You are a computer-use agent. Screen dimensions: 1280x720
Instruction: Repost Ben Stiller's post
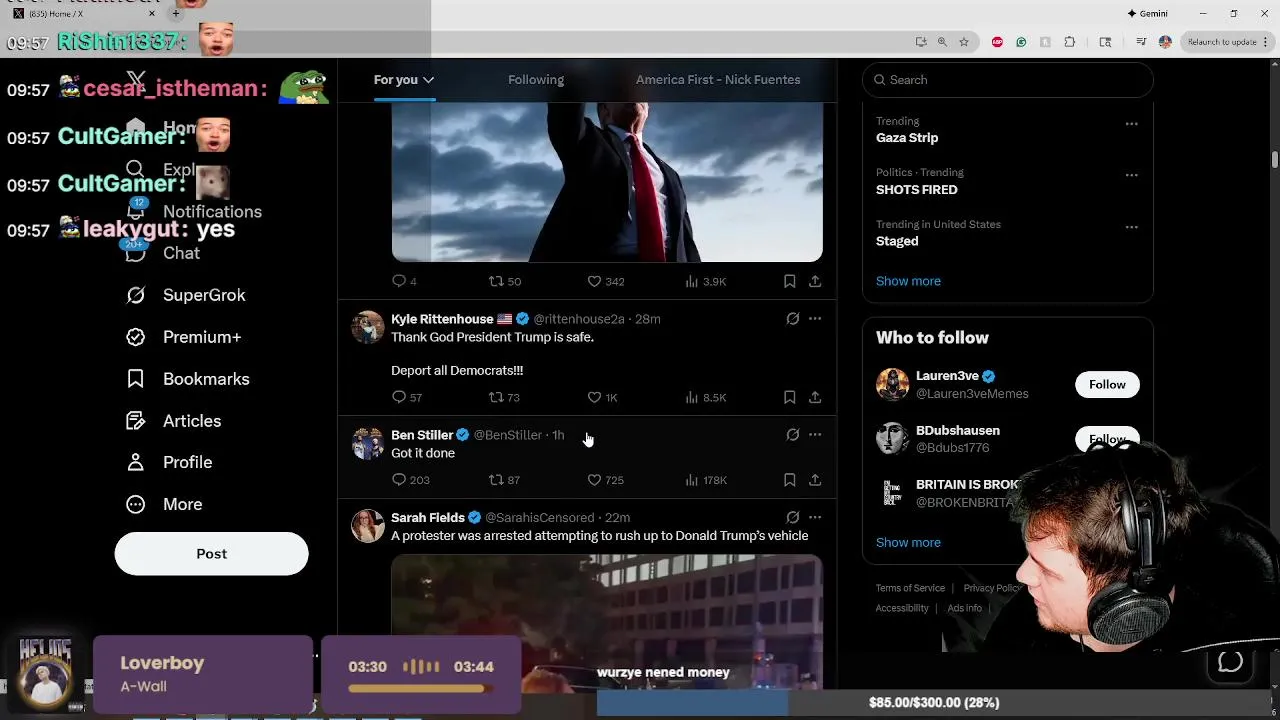click(496, 480)
